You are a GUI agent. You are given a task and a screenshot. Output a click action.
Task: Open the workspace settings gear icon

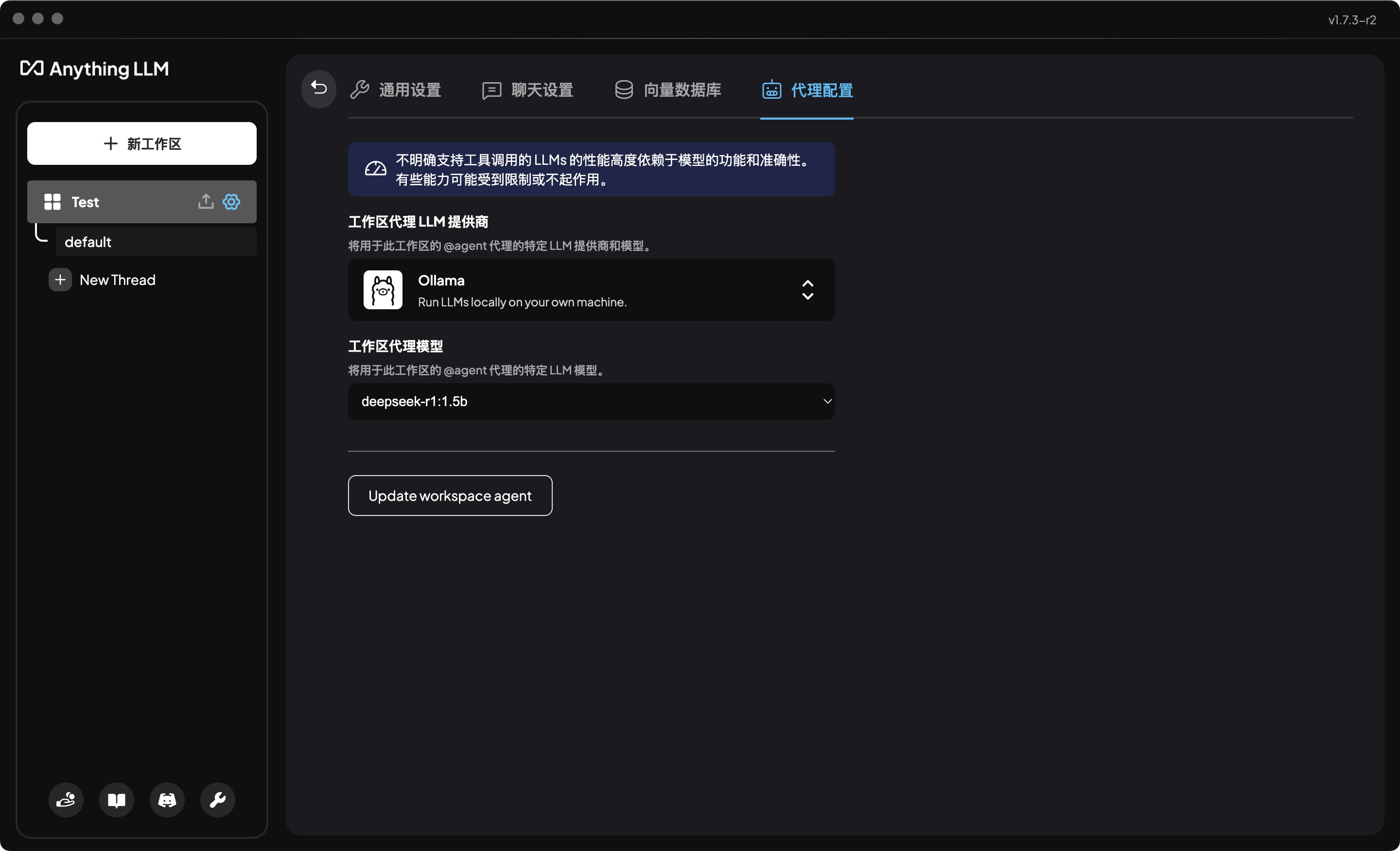pyautogui.click(x=233, y=202)
